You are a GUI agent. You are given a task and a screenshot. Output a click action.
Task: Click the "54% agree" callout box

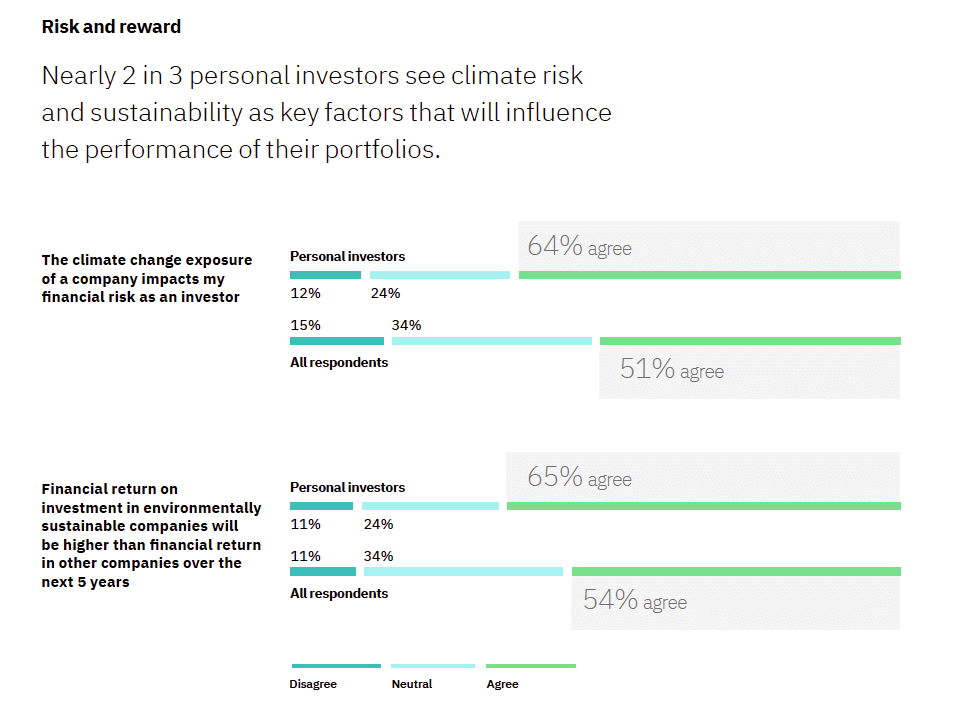pyautogui.click(x=735, y=601)
